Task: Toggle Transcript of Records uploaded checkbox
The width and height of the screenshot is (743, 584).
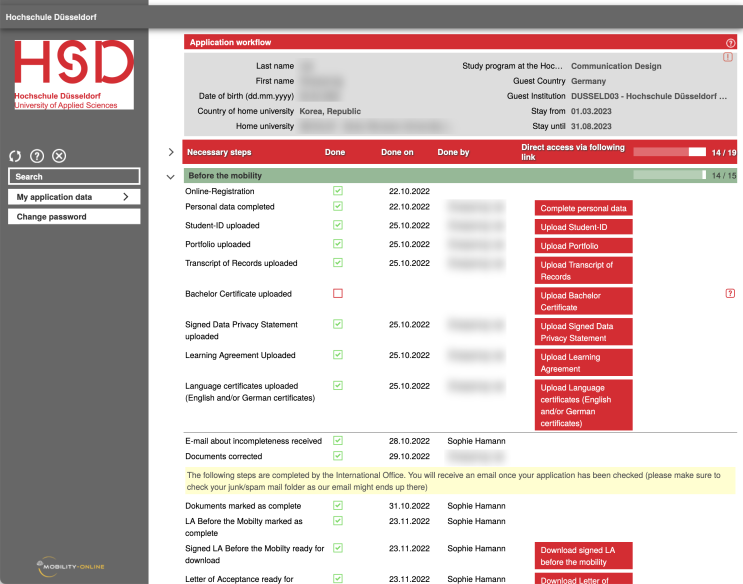Action: point(338,263)
